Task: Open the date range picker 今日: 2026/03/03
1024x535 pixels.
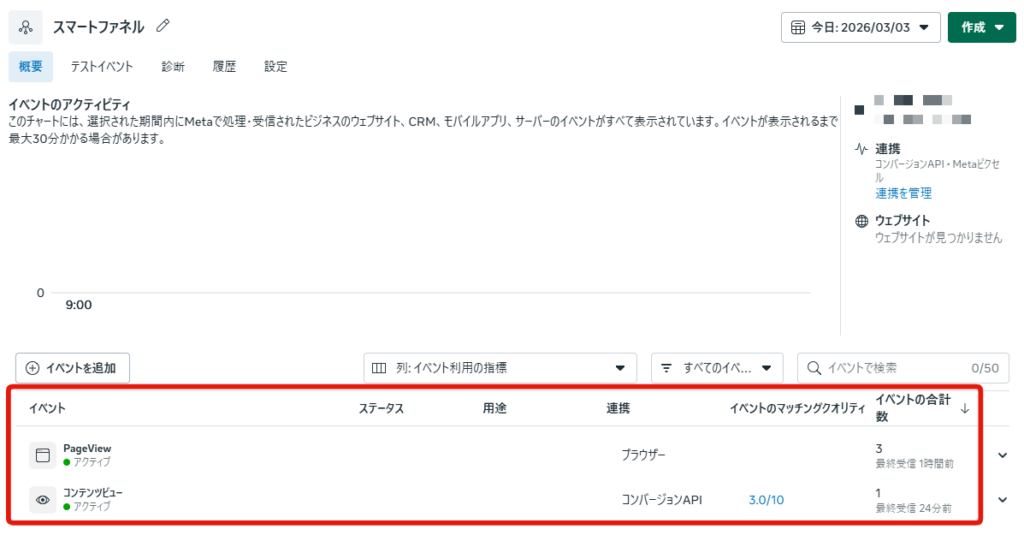Action: (x=860, y=27)
